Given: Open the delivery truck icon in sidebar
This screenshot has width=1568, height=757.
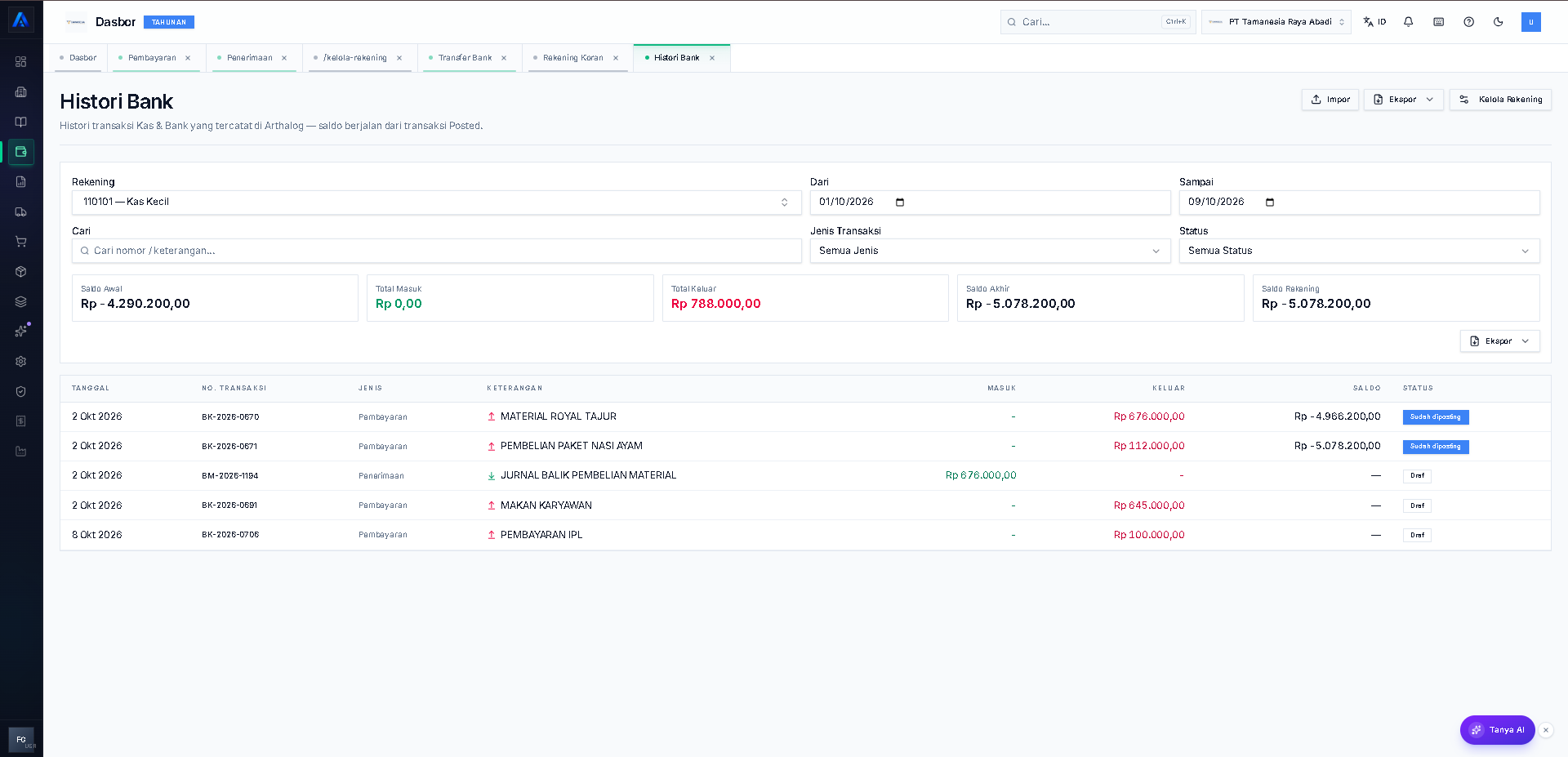Looking at the screenshot, I should tap(21, 212).
